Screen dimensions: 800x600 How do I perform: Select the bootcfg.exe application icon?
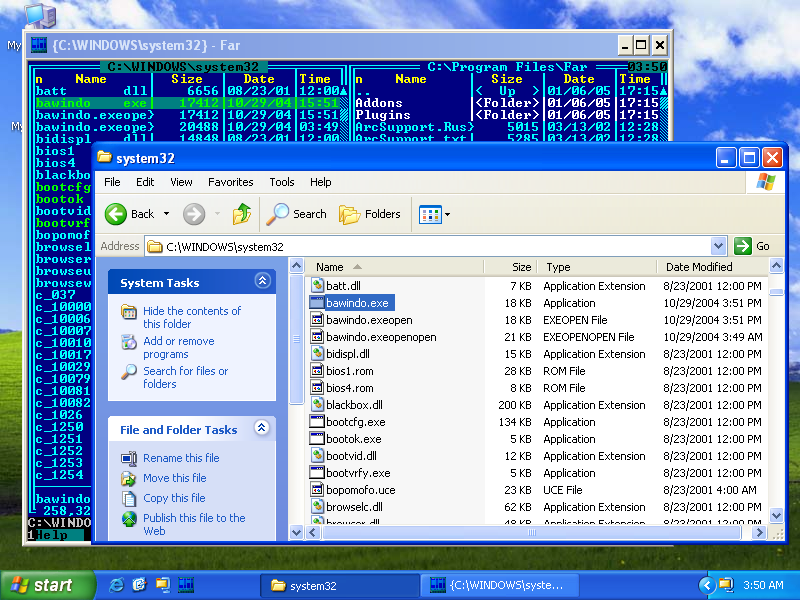click(317, 422)
